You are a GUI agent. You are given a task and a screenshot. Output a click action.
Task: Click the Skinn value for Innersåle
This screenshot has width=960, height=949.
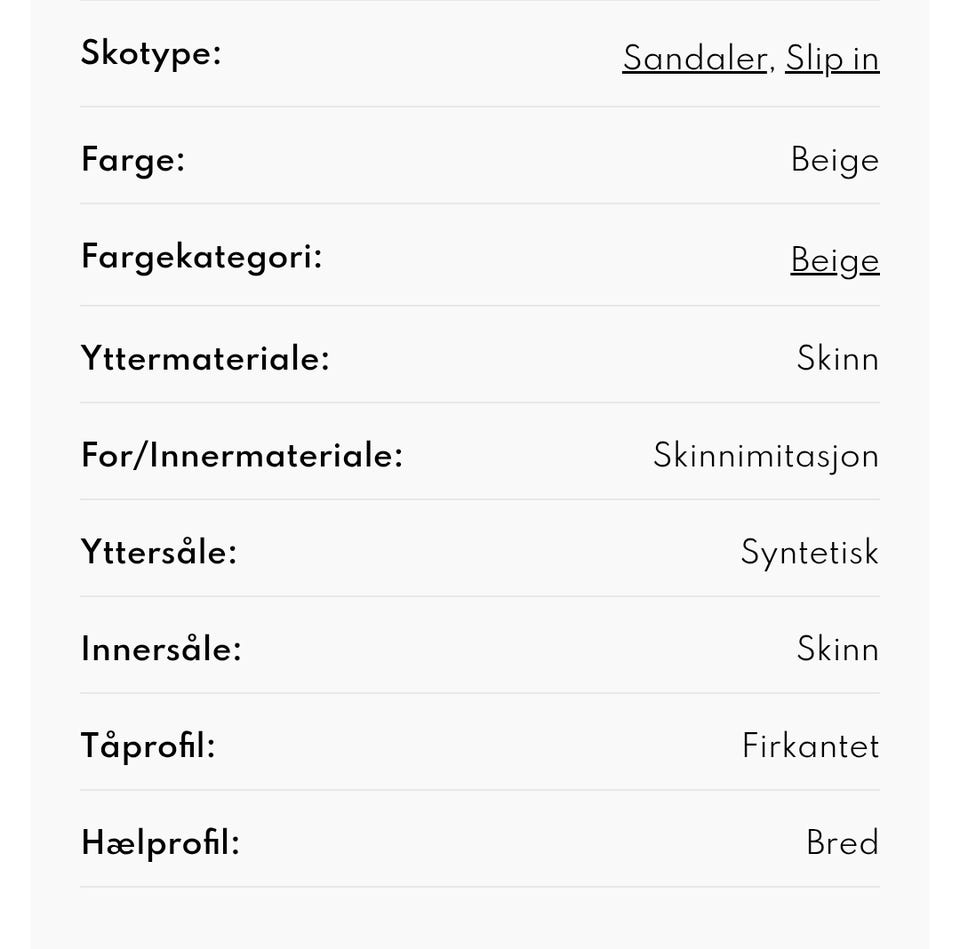click(x=837, y=649)
